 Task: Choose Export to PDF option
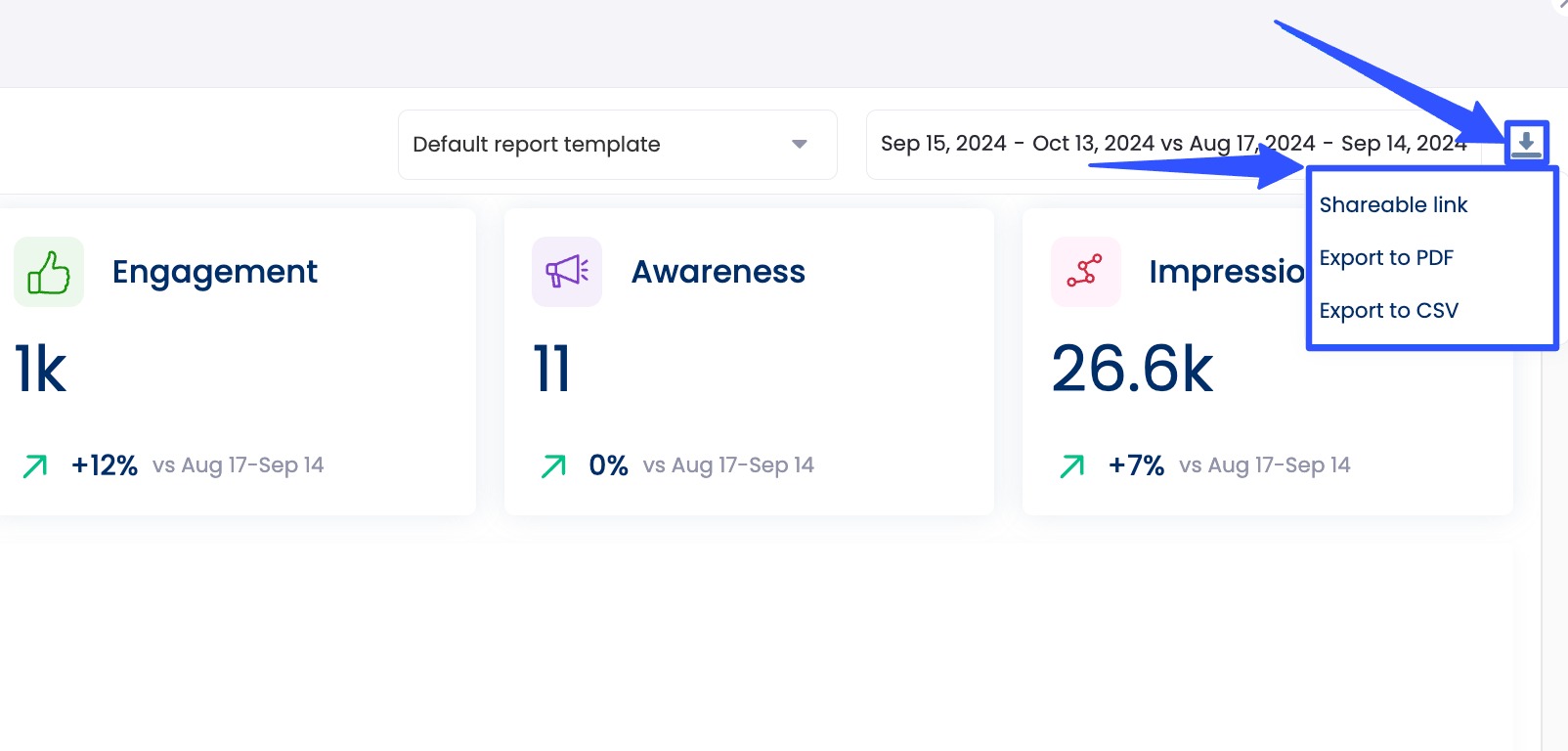(x=1386, y=258)
